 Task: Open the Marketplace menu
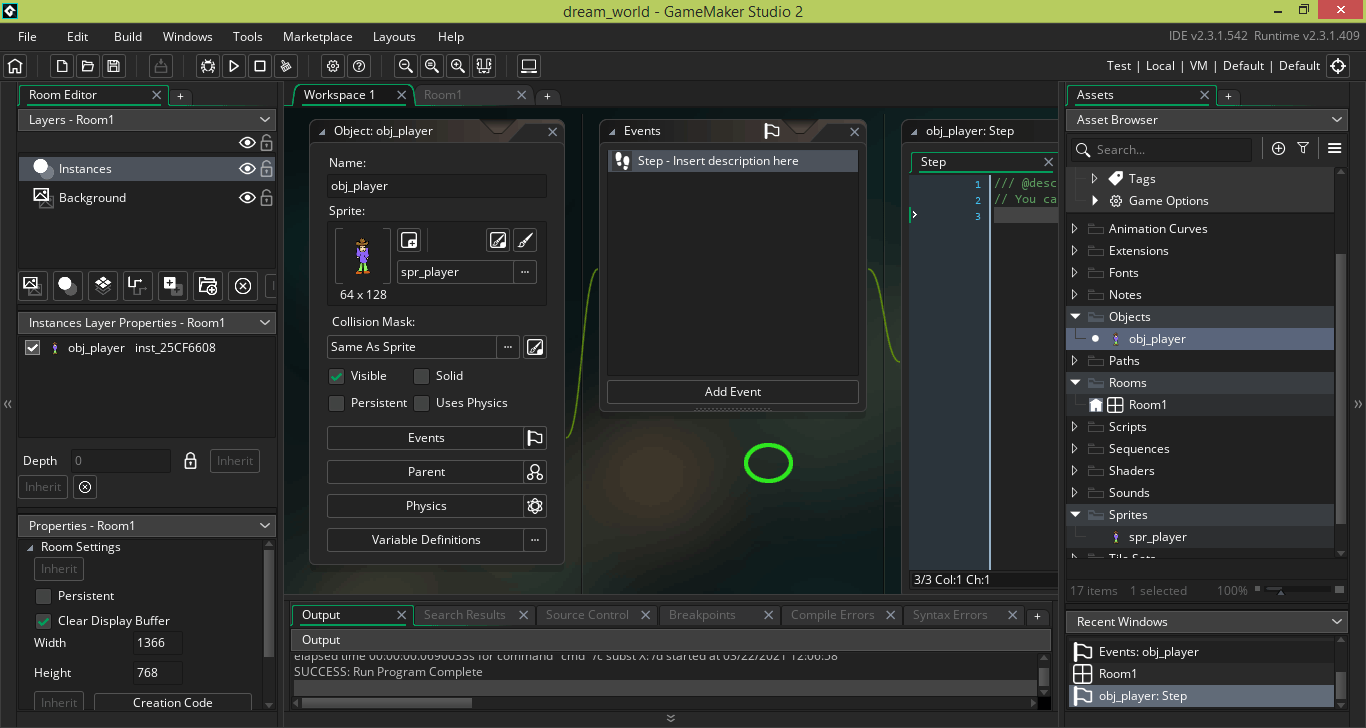point(318,37)
